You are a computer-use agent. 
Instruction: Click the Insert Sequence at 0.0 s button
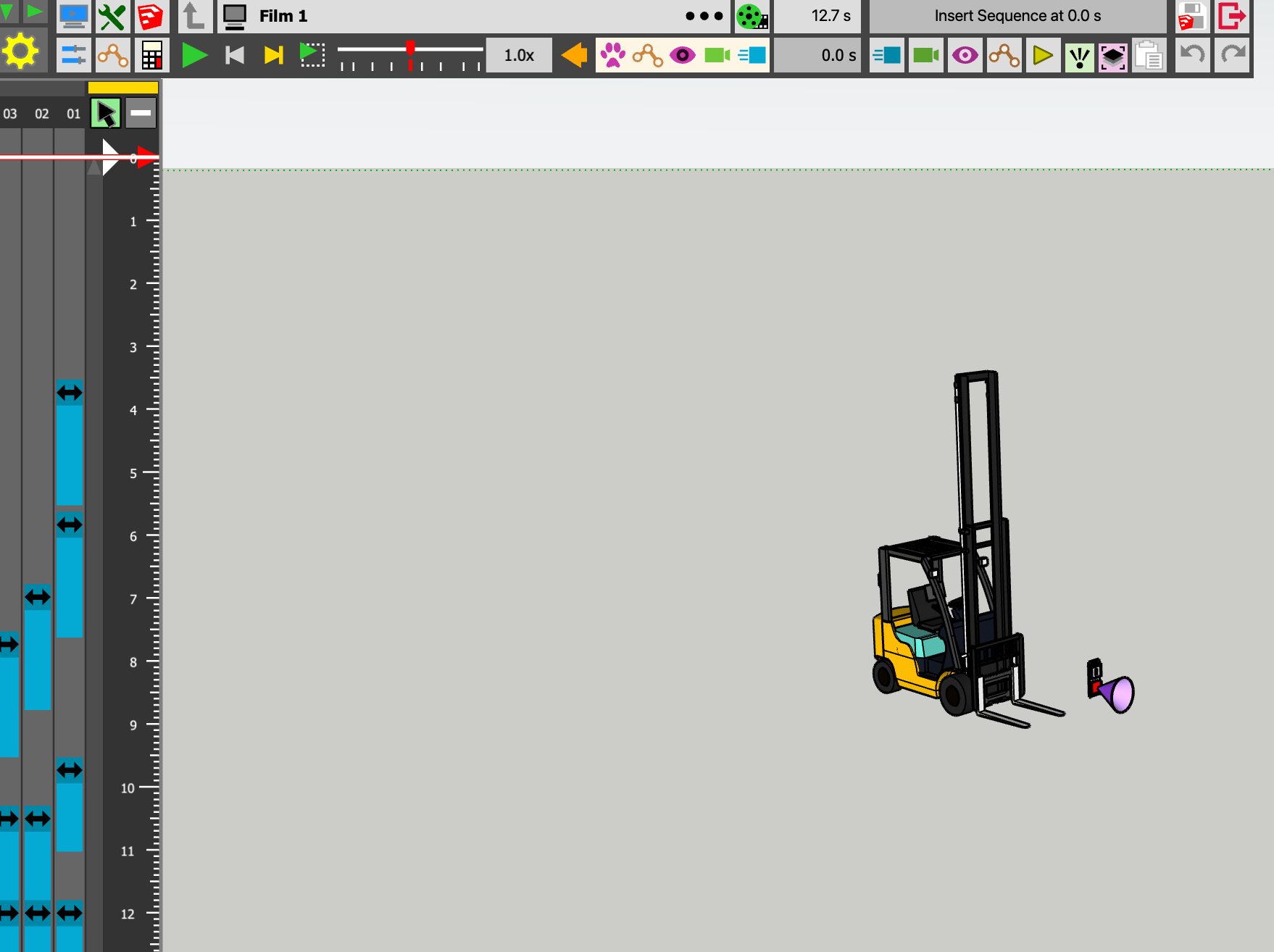(1017, 16)
